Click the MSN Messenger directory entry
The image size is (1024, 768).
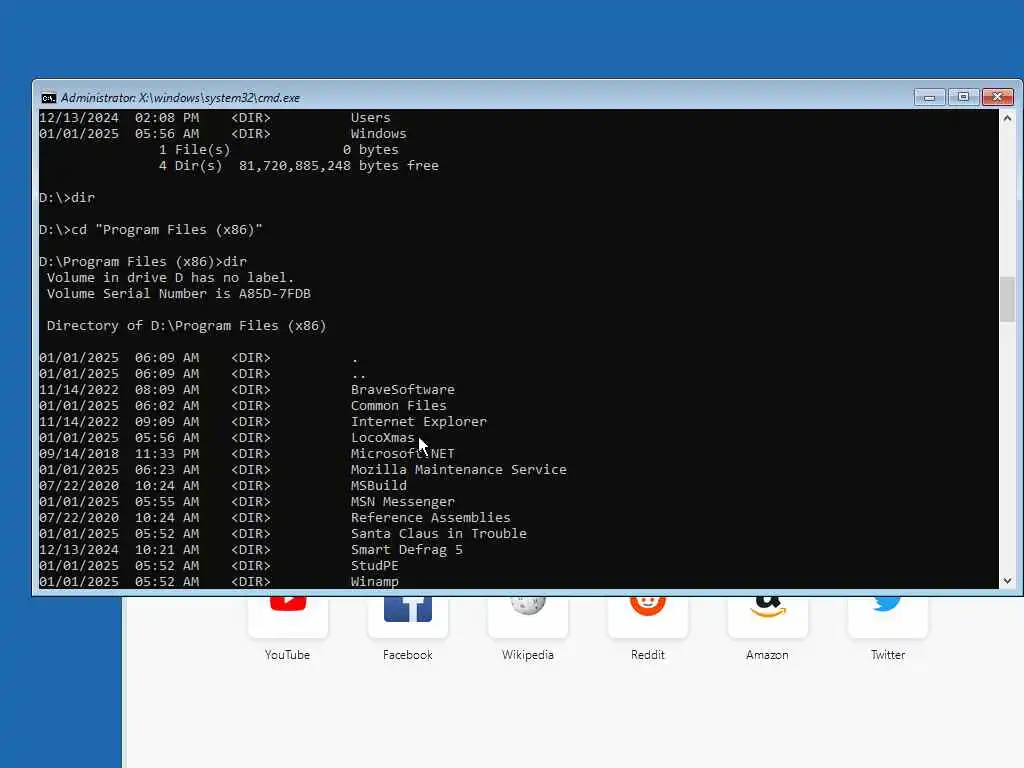tap(402, 502)
